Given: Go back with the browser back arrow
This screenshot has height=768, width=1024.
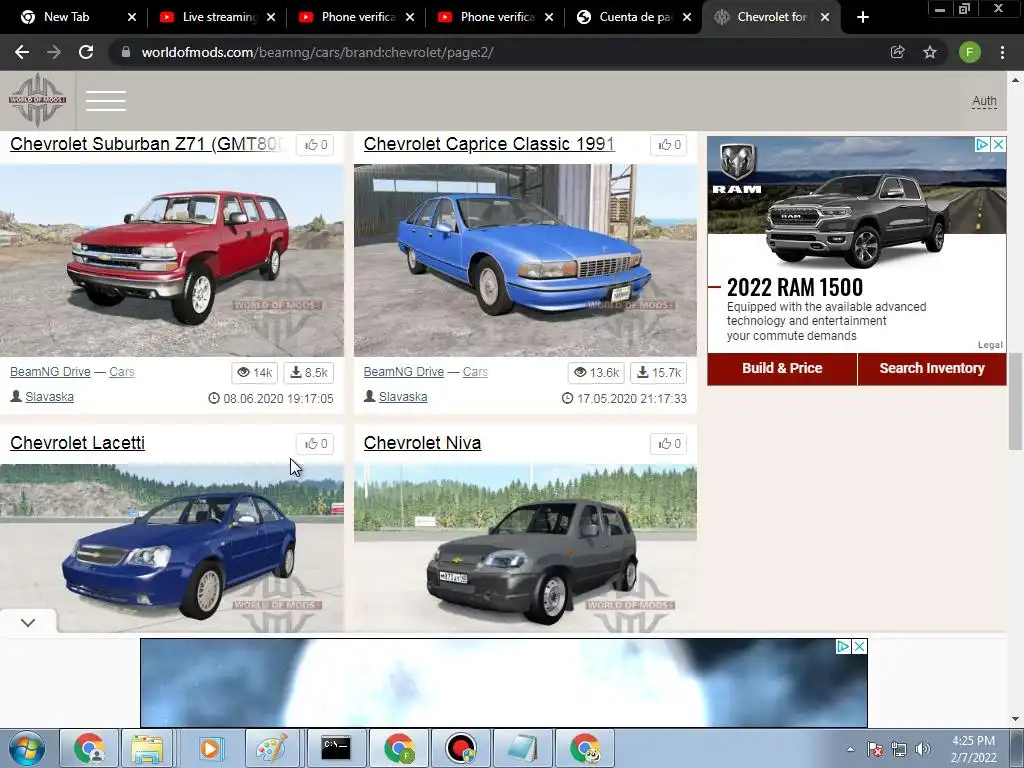Looking at the screenshot, I should click(x=22, y=52).
